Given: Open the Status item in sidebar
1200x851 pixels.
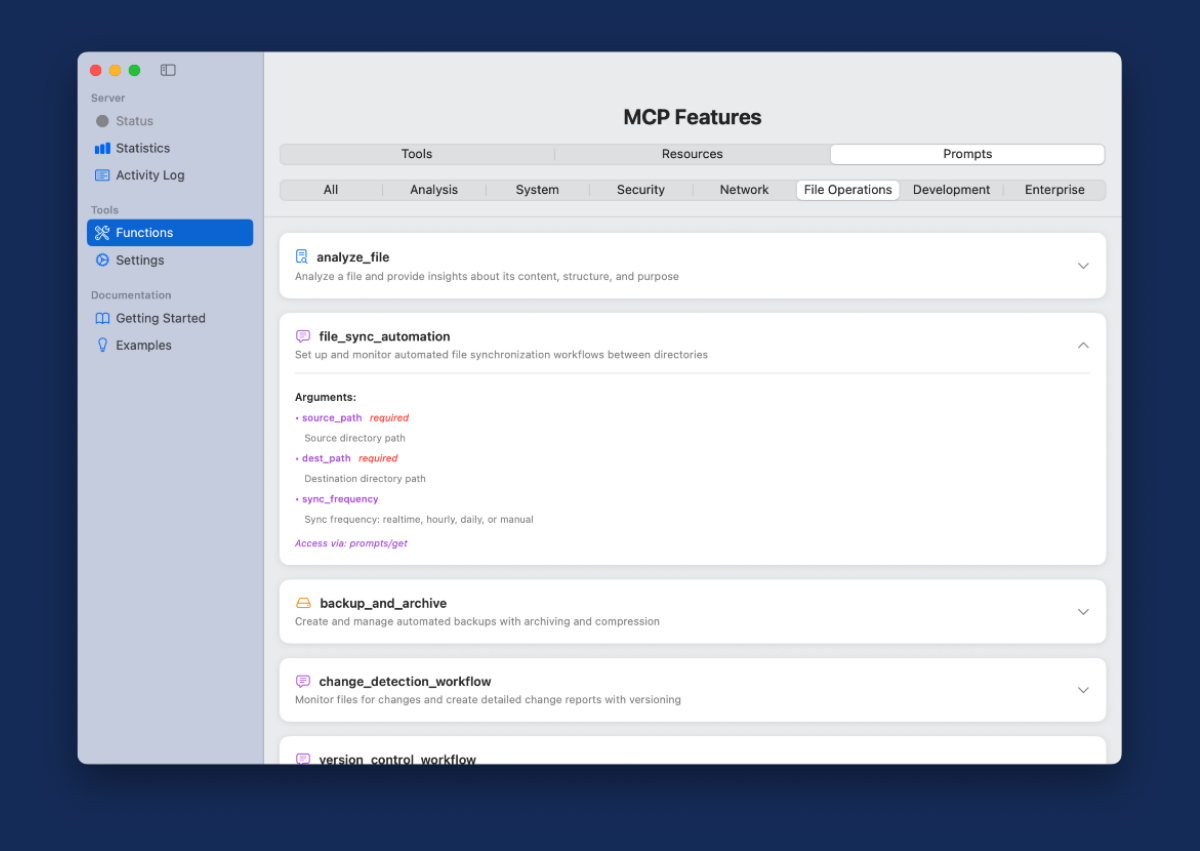Looking at the screenshot, I should [134, 121].
